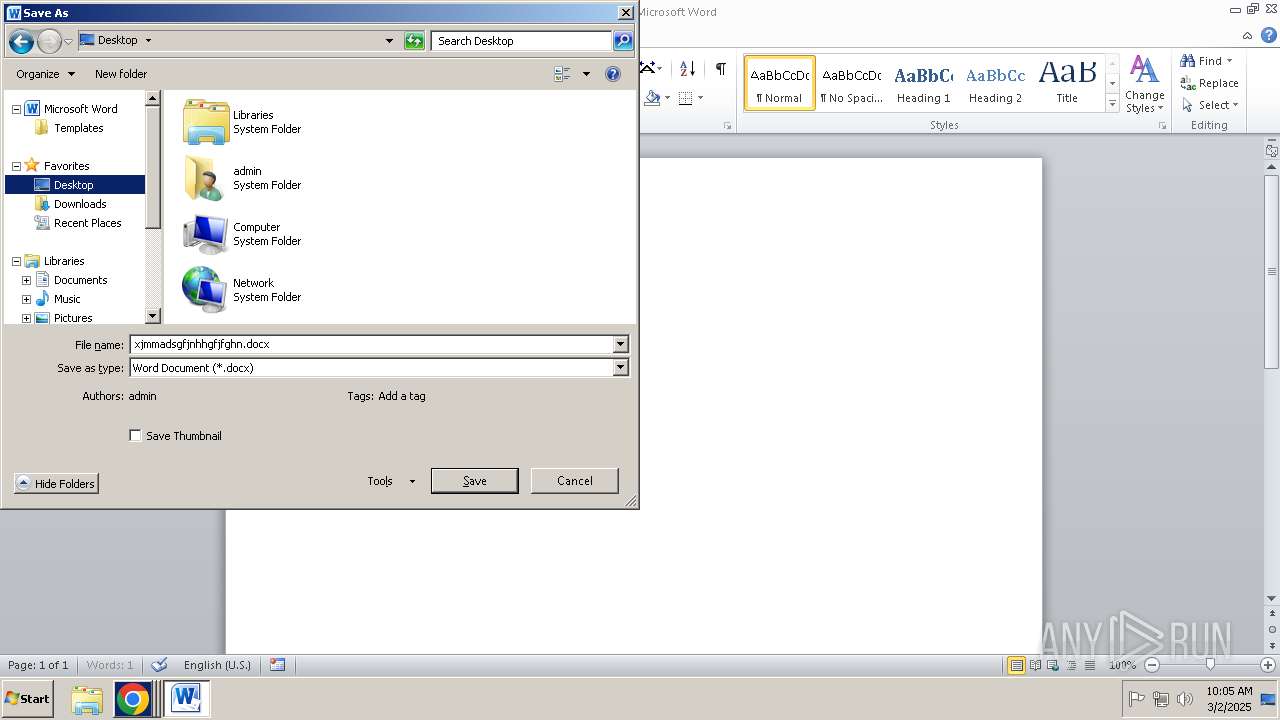Enable Save Thumbnail checkbox
The width and height of the screenshot is (1280, 720).
click(135, 436)
